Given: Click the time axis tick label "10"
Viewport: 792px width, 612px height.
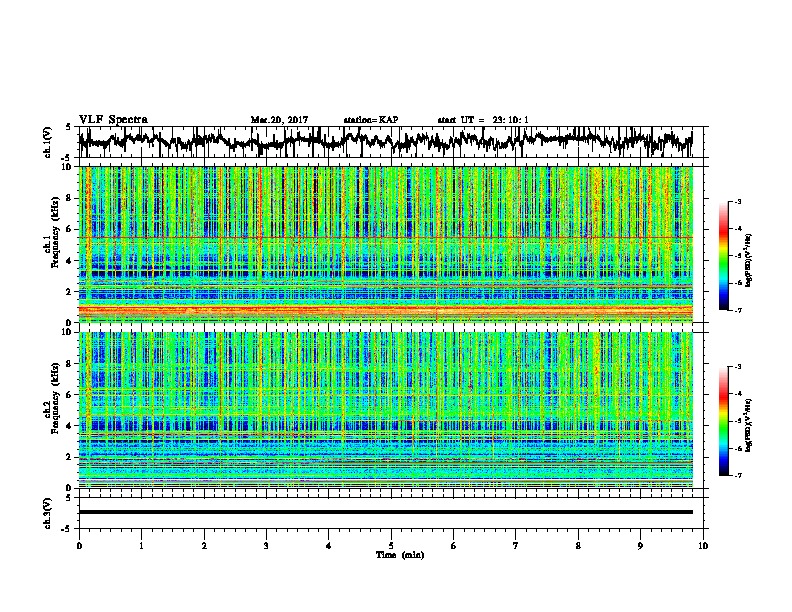Looking at the screenshot, I should click(703, 546).
